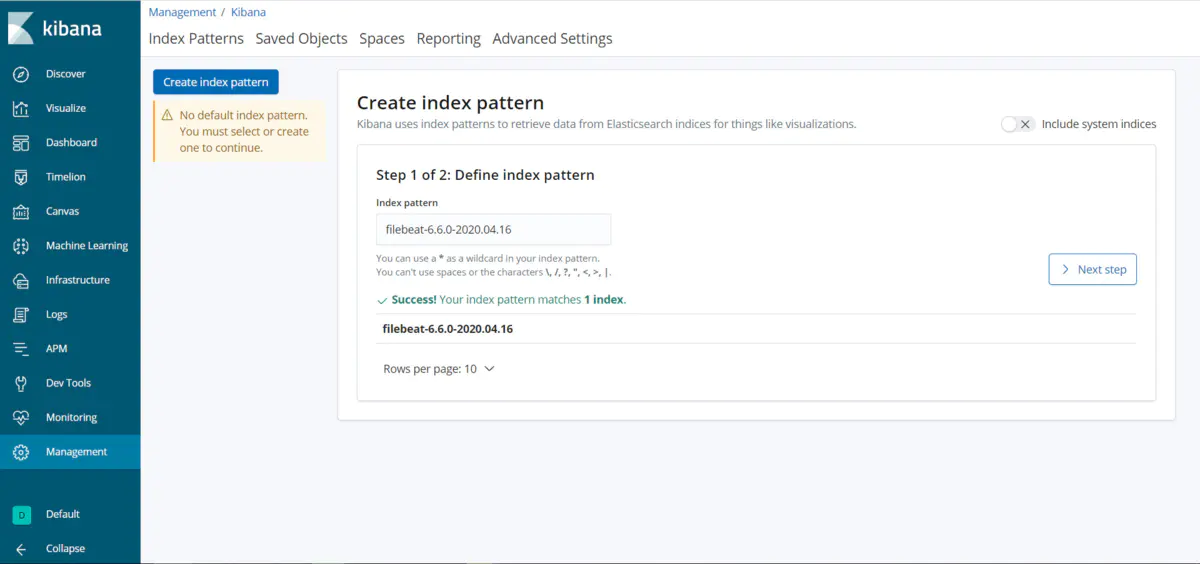Expand the Rows per page dropdown
This screenshot has width=1200, height=564.
point(439,369)
